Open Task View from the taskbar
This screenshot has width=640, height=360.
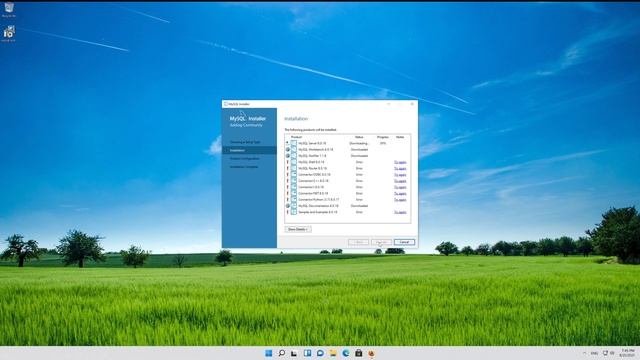click(x=294, y=353)
